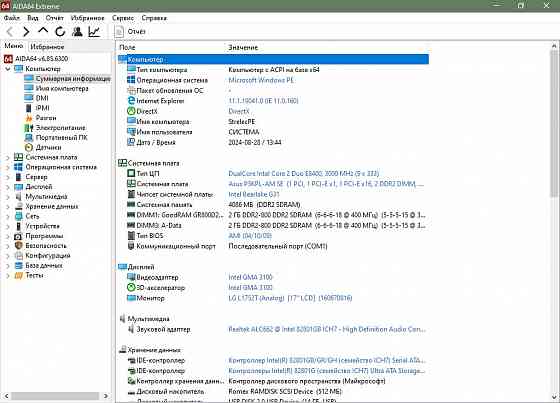Click the Intel Bearlake G31 link
The image size is (560, 403).
pyautogui.click(x=254, y=194)
